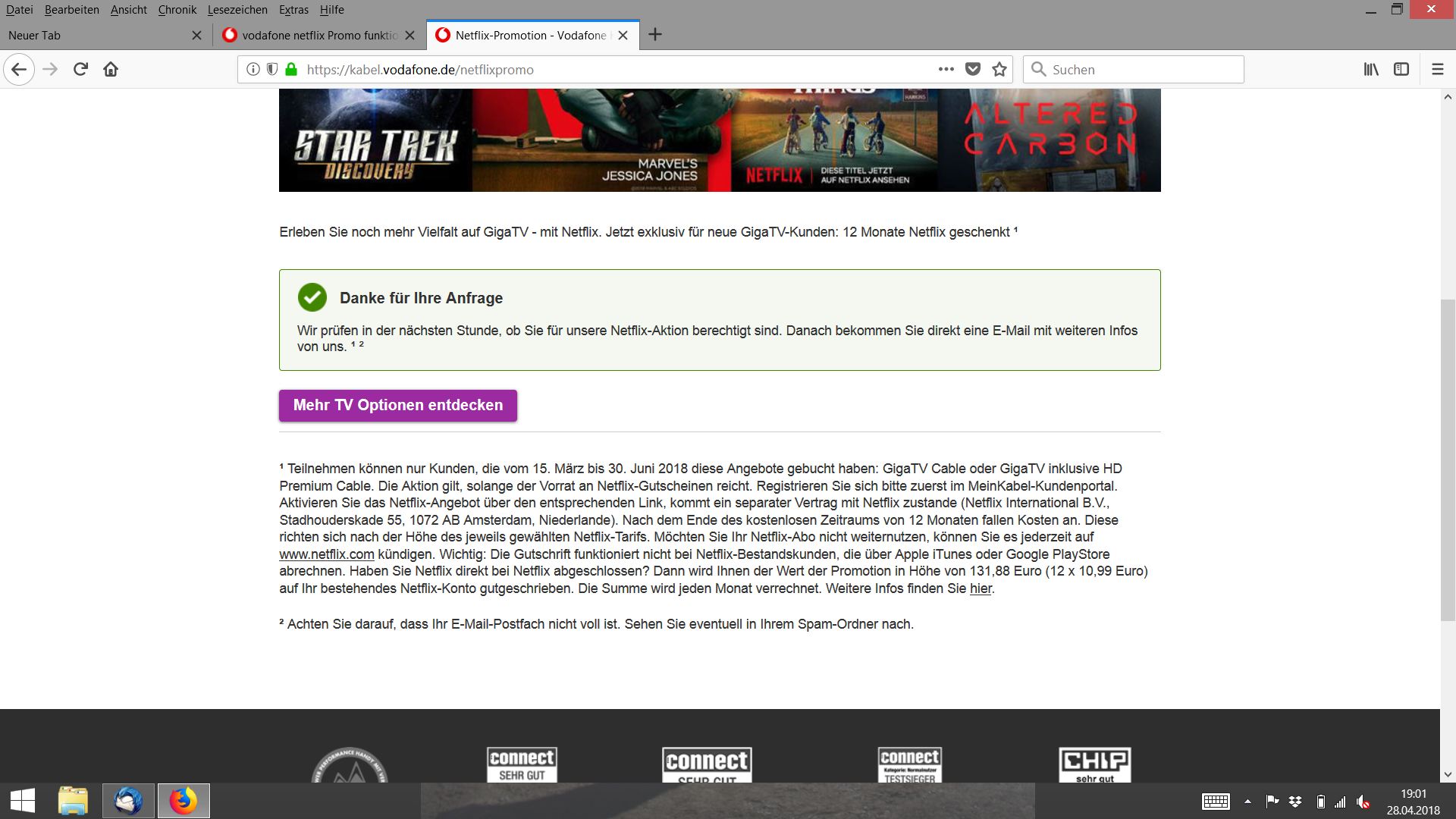Screen dimensions: 1456x819
Task: Expand the page actions three-dot menu
Action: (x=946, y=69)
